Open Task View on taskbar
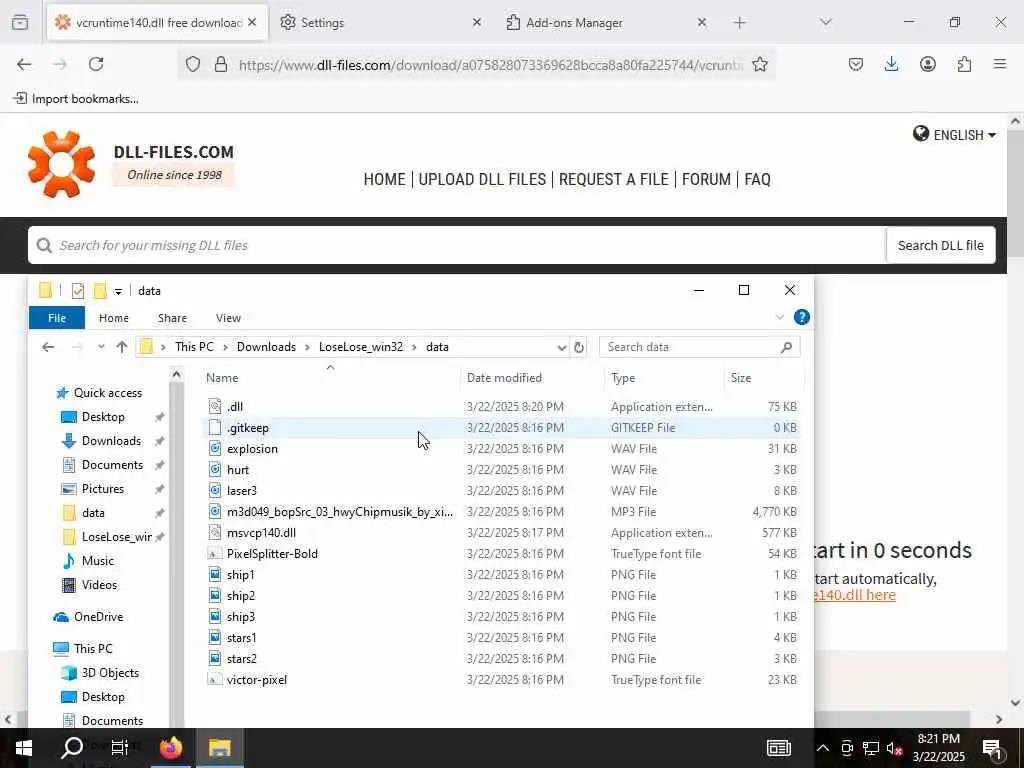This screenshot has width=1024, height=768. [120, 748]
